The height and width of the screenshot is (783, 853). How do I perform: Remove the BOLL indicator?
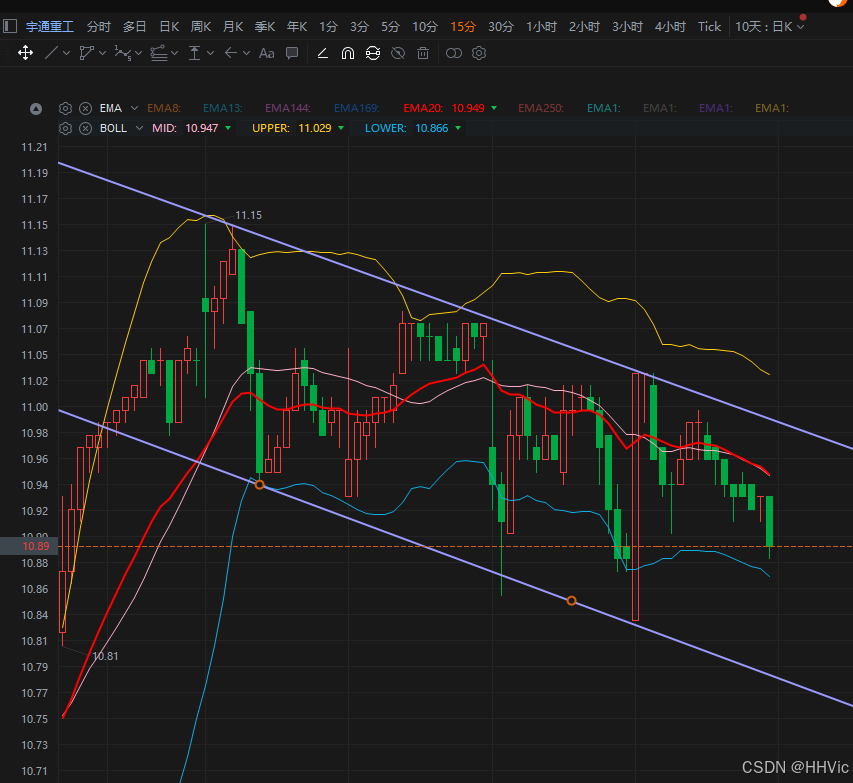85,128
